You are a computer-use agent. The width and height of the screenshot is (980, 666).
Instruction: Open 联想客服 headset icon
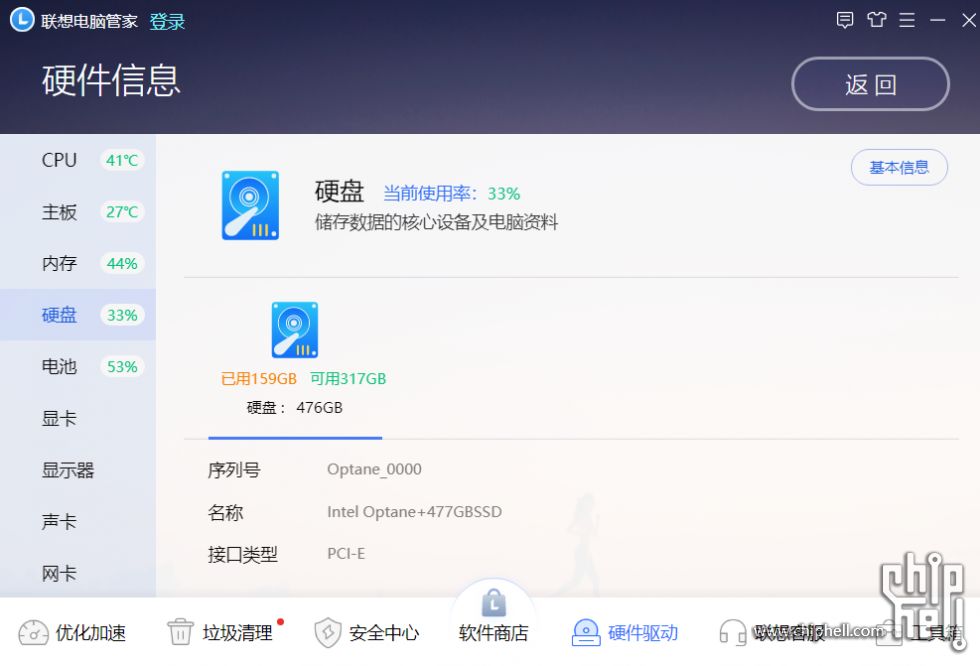[x=732, y=632]
